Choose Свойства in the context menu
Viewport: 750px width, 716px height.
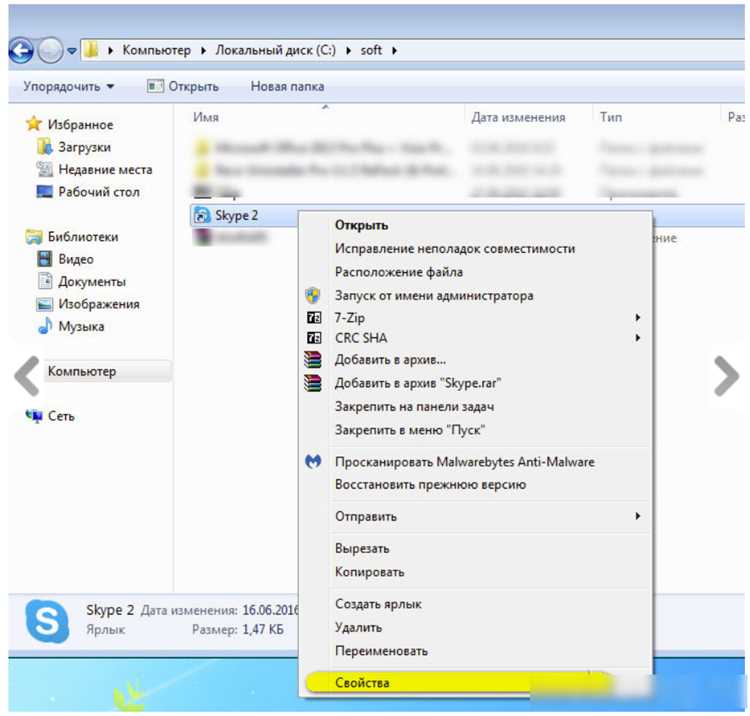pyautogui.click(x=362, y=683)
